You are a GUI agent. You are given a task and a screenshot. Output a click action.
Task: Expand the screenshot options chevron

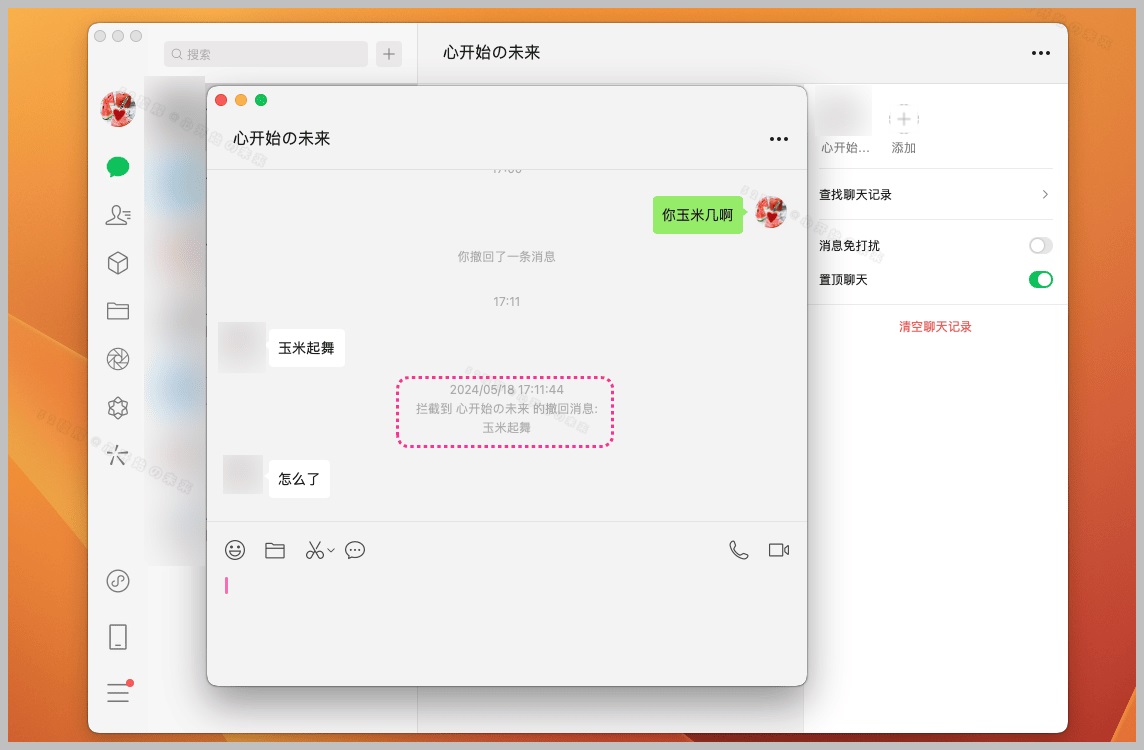point(330,550)
